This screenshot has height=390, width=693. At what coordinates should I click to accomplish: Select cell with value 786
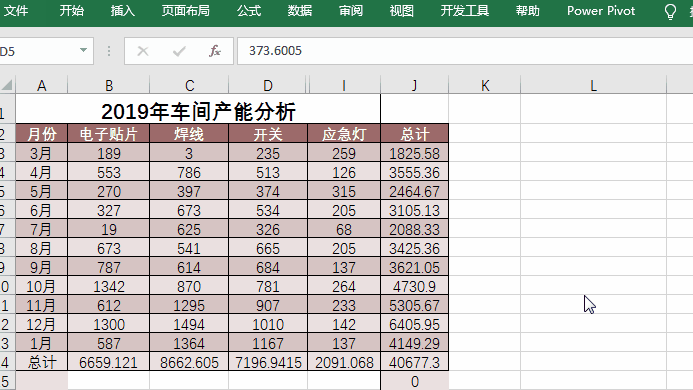(189, 172)
